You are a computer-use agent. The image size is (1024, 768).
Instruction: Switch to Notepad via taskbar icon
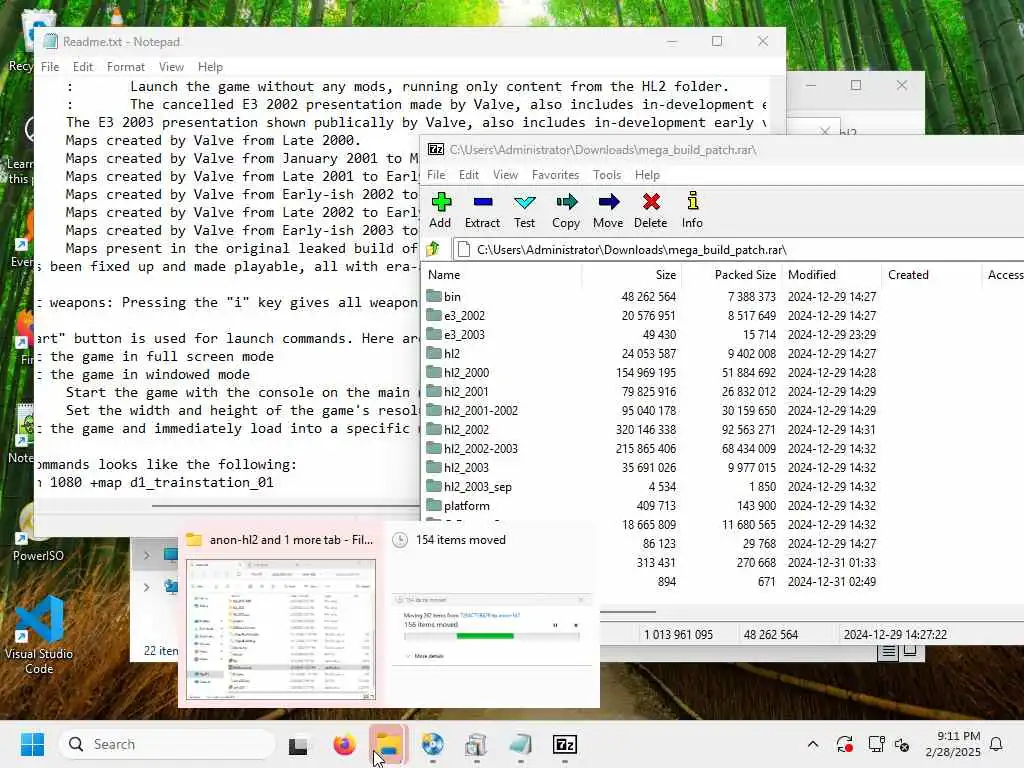(x=520, y=744)
